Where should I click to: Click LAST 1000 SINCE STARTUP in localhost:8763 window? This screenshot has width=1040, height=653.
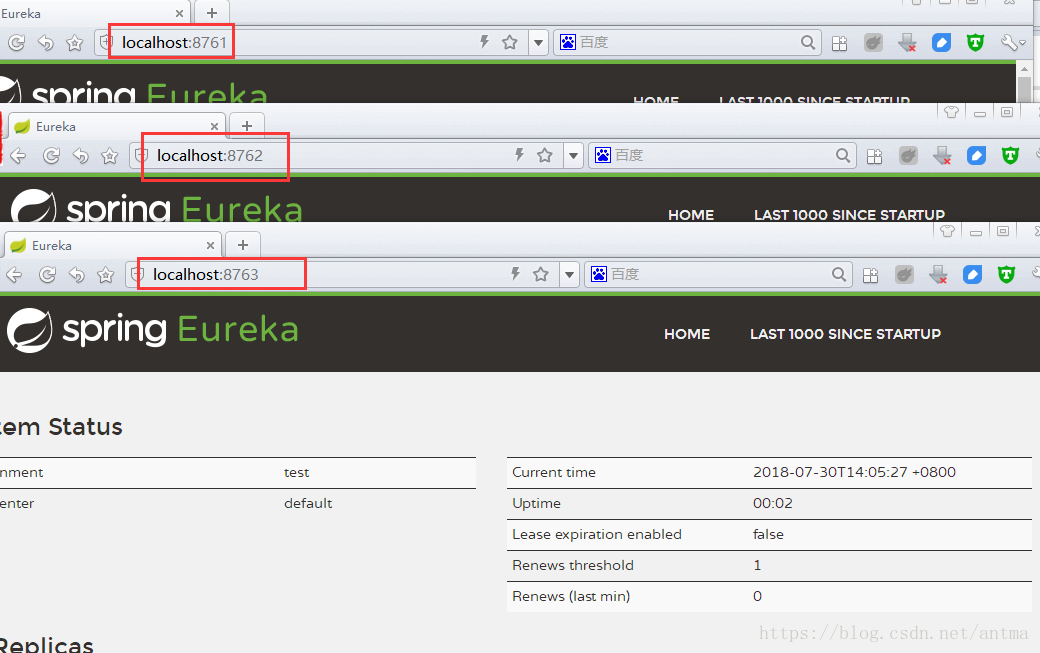846,334
